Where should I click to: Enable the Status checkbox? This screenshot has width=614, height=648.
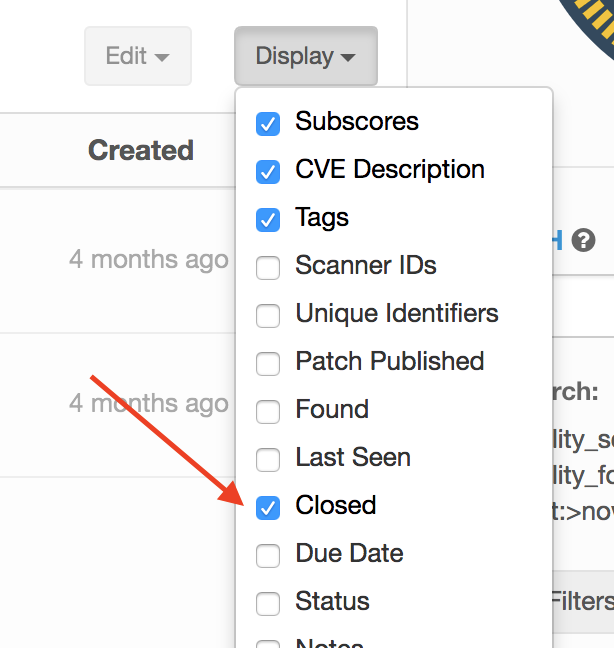pos(268,604)
